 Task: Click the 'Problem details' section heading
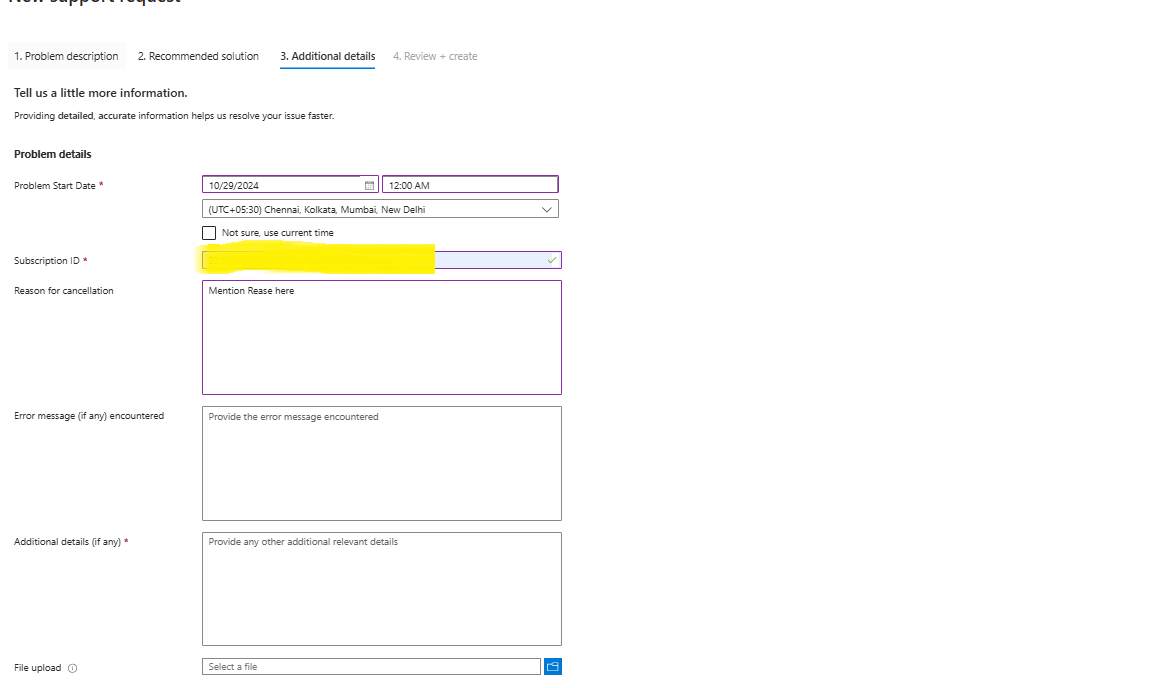pyautogui.click(x=53, y=154)
